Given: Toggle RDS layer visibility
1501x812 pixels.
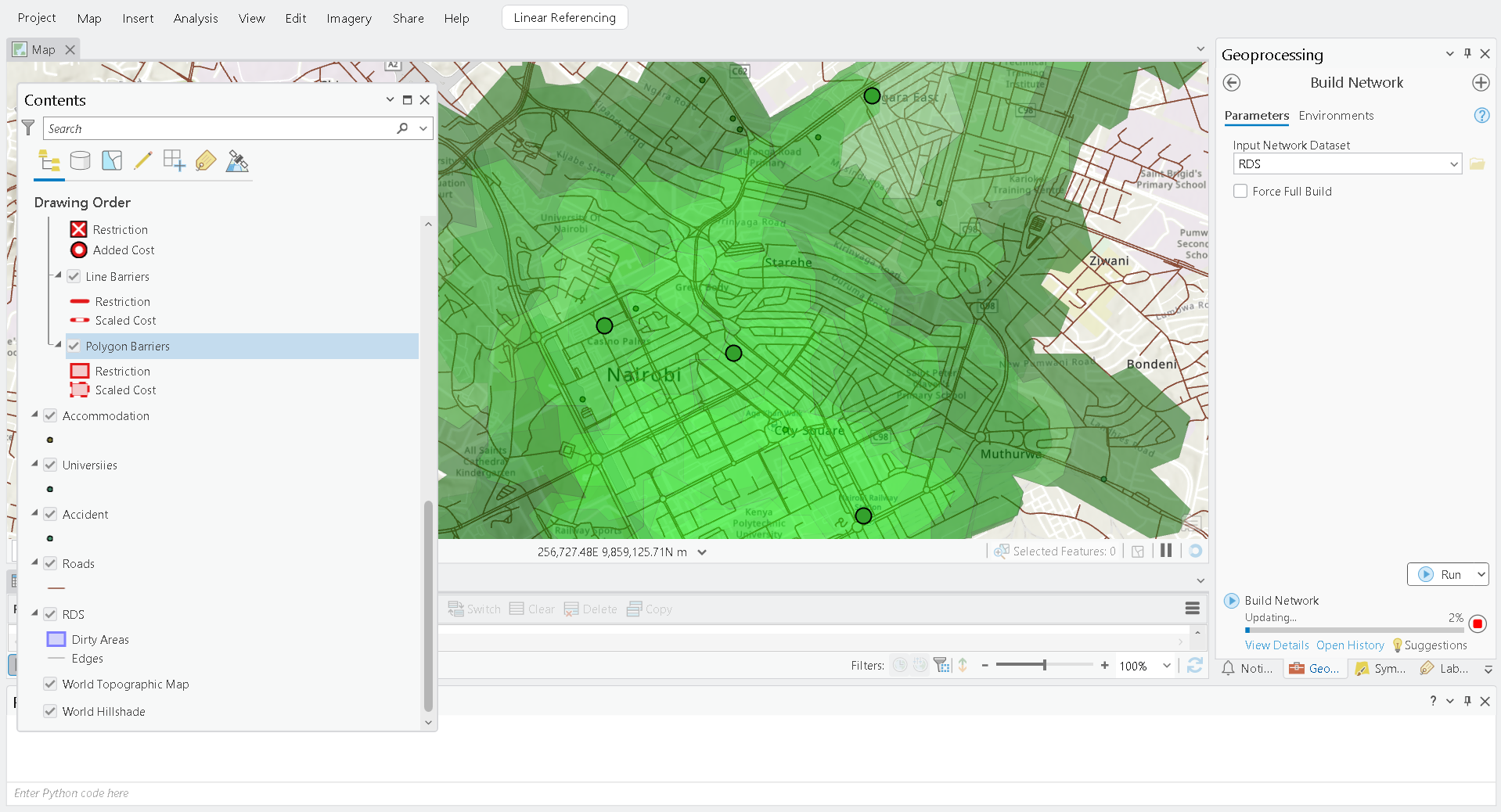Looking at the screenshot, I should click(50, 614).
